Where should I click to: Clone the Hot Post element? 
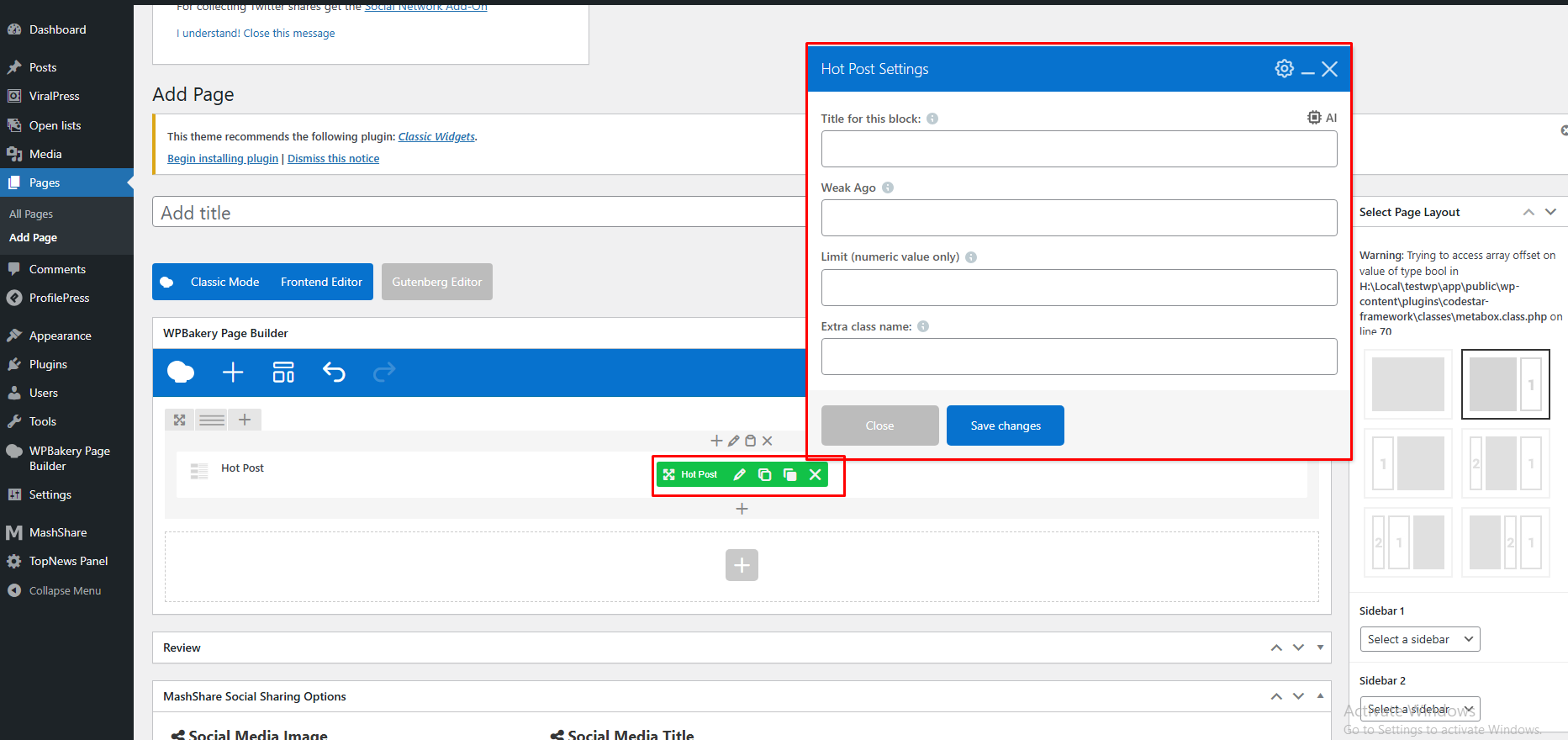point(789,474)
